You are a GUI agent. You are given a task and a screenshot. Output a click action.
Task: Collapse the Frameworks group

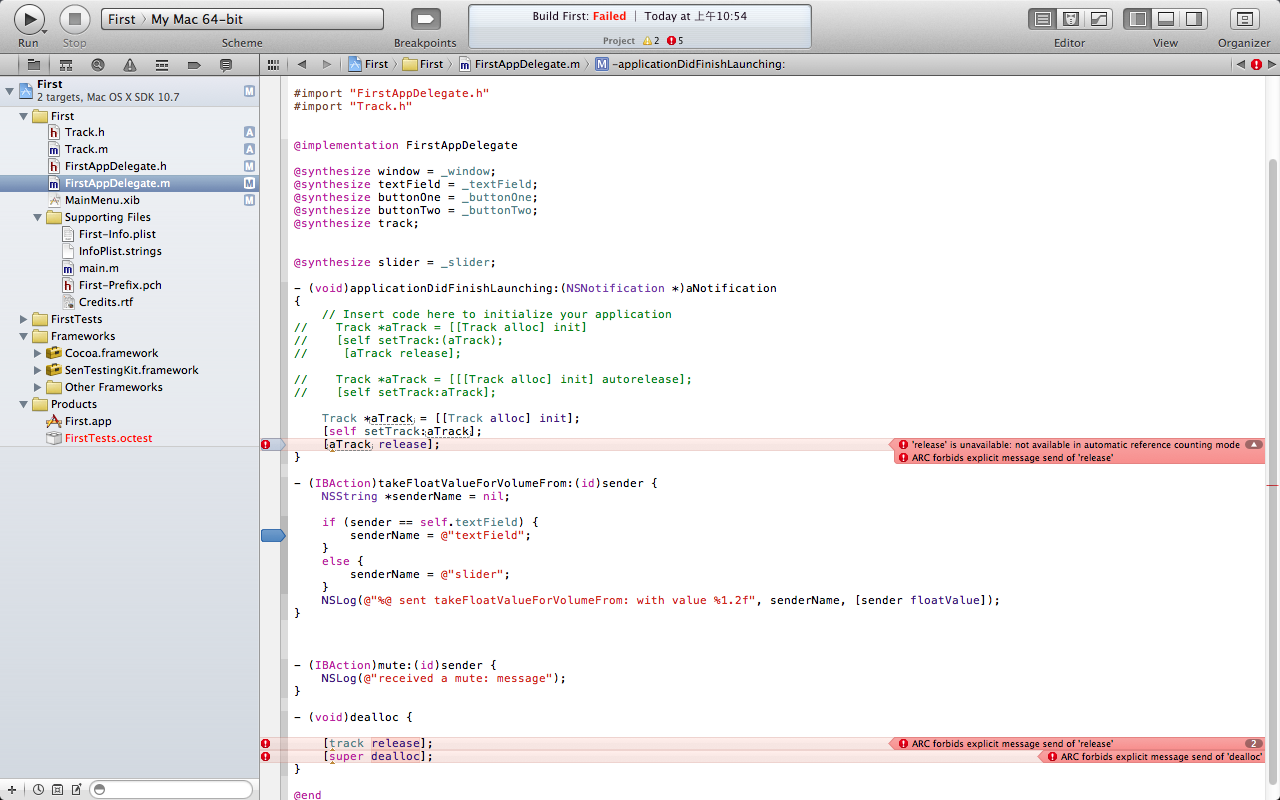pos(24,336)
